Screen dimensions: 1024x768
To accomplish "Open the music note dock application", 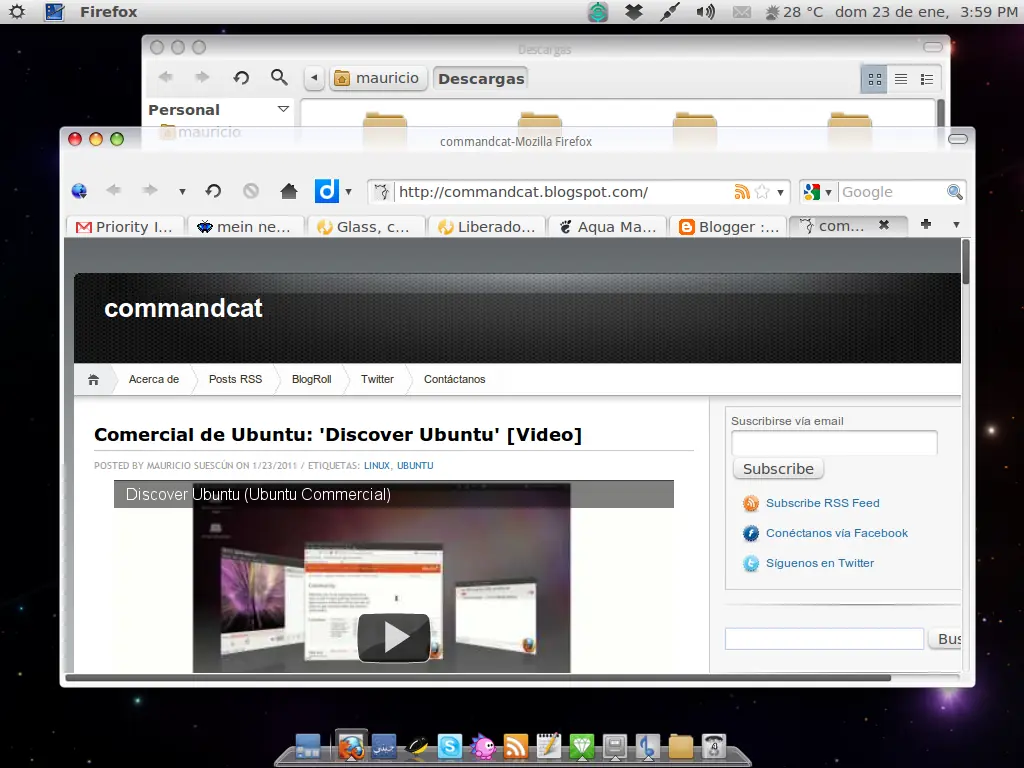I will (x=647, y=746).
